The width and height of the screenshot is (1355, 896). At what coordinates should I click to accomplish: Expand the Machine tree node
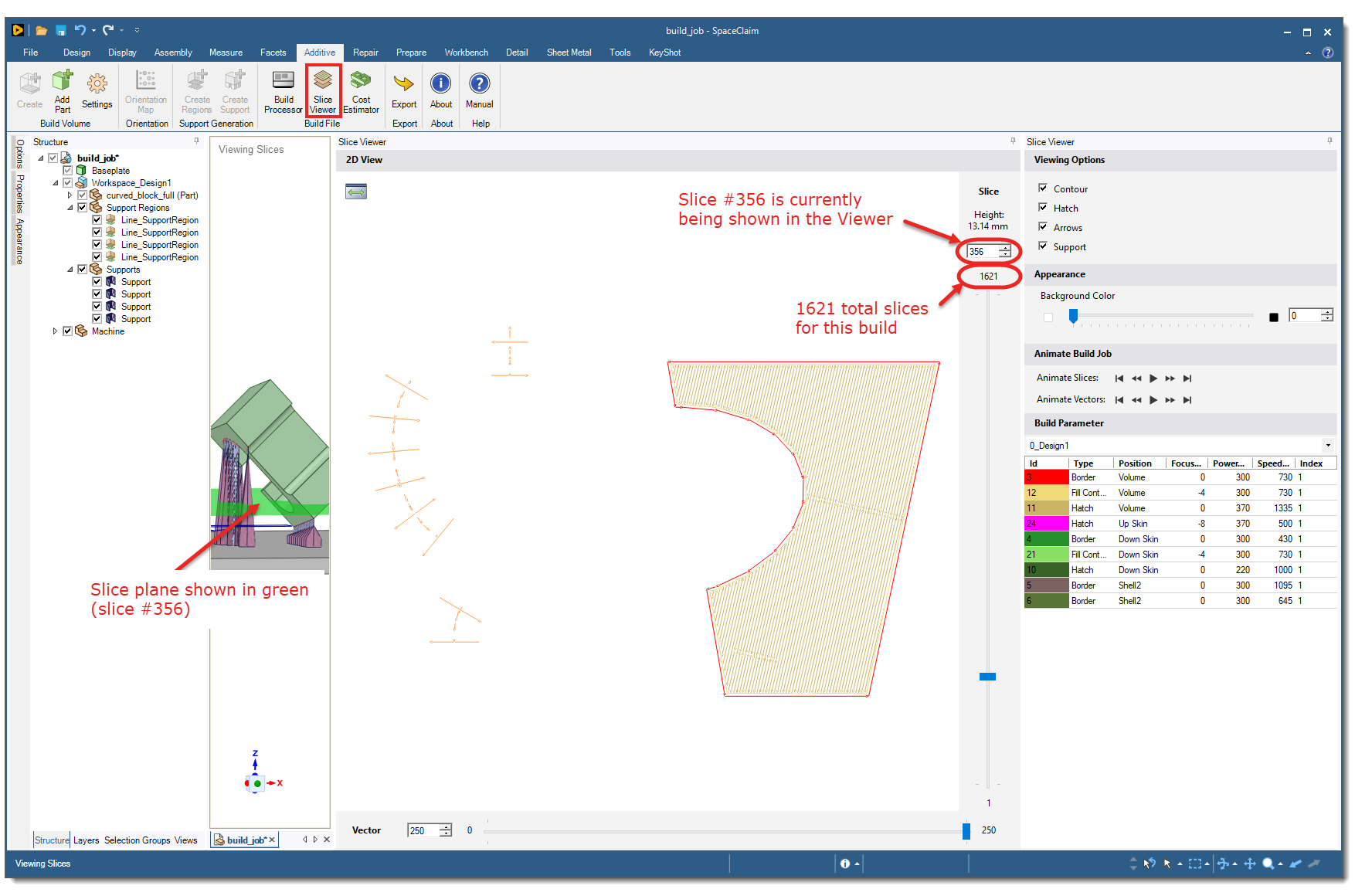pyautogui.click(x=56, y=331)
